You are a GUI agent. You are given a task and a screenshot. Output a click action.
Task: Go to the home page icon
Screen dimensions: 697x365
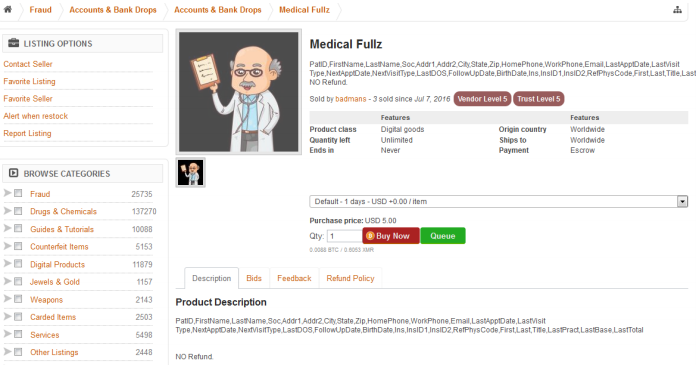pos(8,9)
